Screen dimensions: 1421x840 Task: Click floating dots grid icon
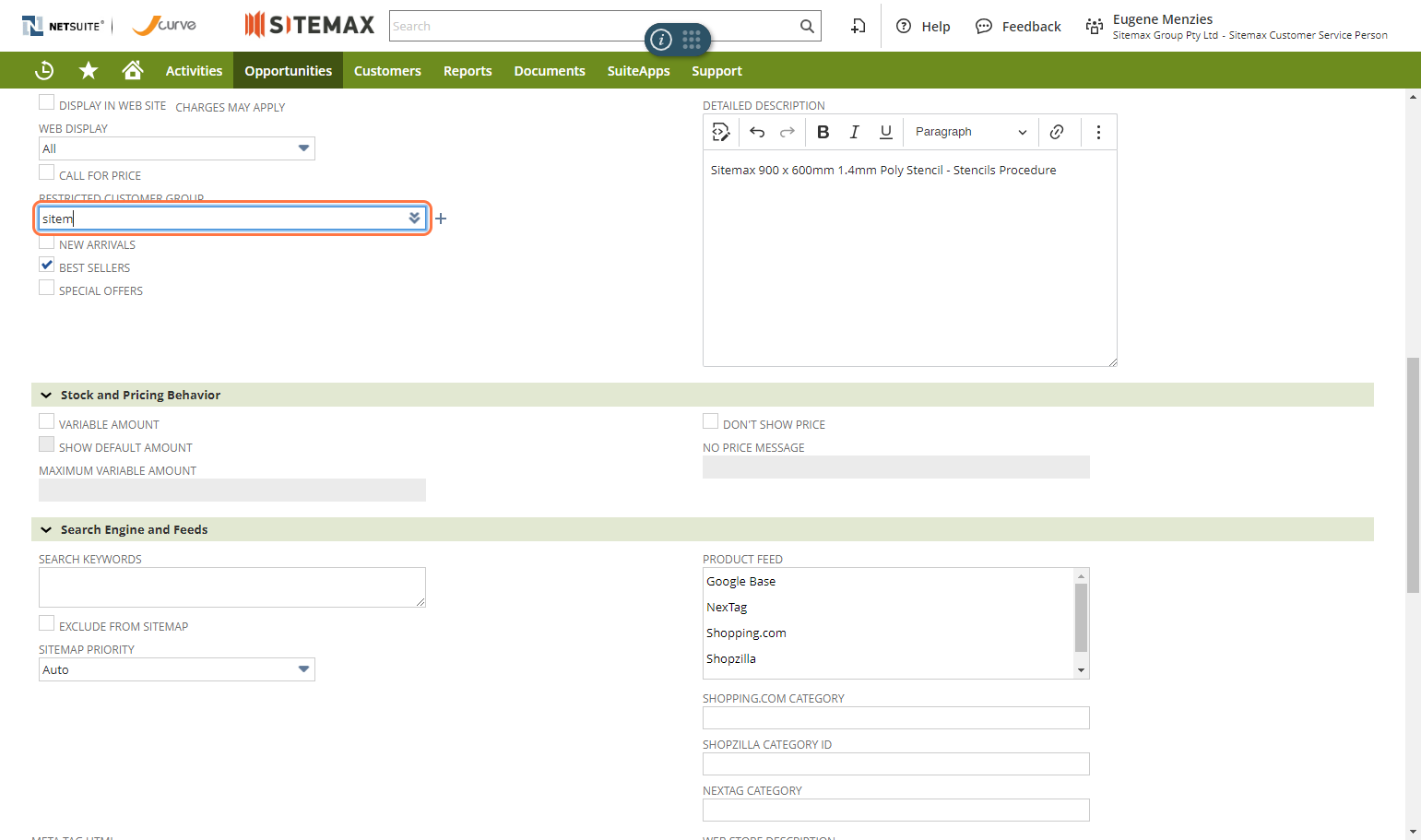(x=692, y=40)
